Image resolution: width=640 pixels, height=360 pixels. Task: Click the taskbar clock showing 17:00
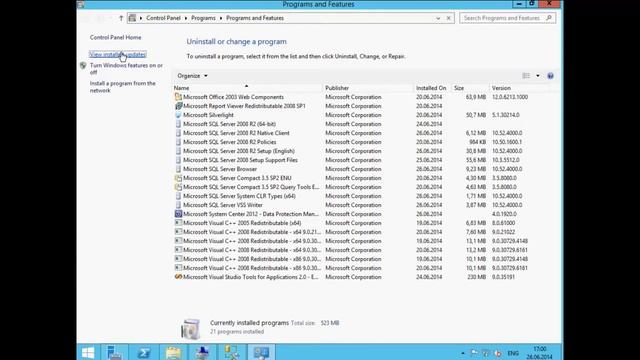[x=540, y=353]
